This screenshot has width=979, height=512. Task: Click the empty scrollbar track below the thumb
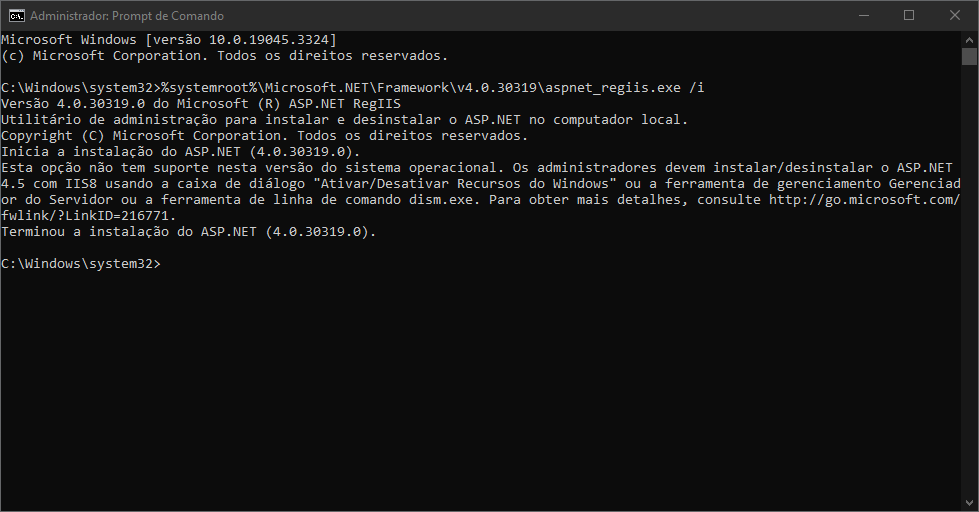coord(969,300)
